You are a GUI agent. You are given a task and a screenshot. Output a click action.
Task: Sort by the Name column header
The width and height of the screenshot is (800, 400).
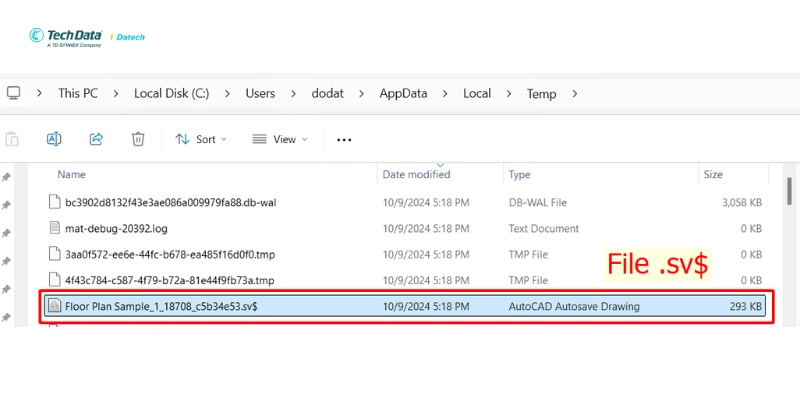coord(71,174)
